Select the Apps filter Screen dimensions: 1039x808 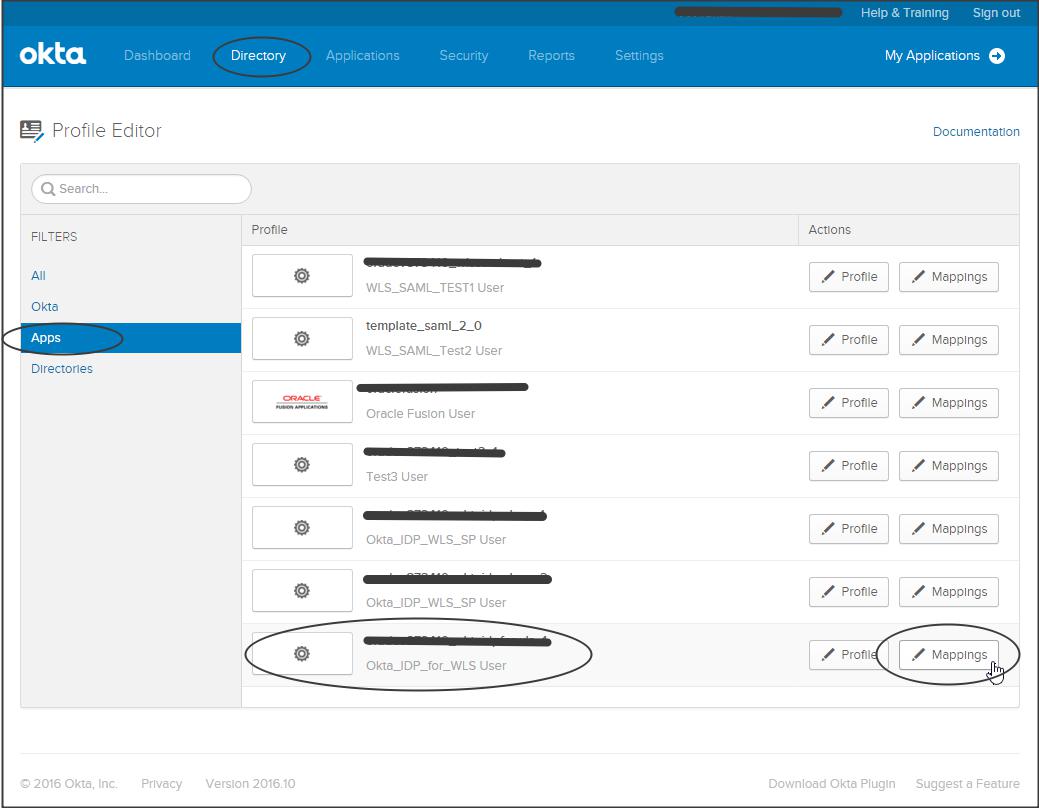131,338
